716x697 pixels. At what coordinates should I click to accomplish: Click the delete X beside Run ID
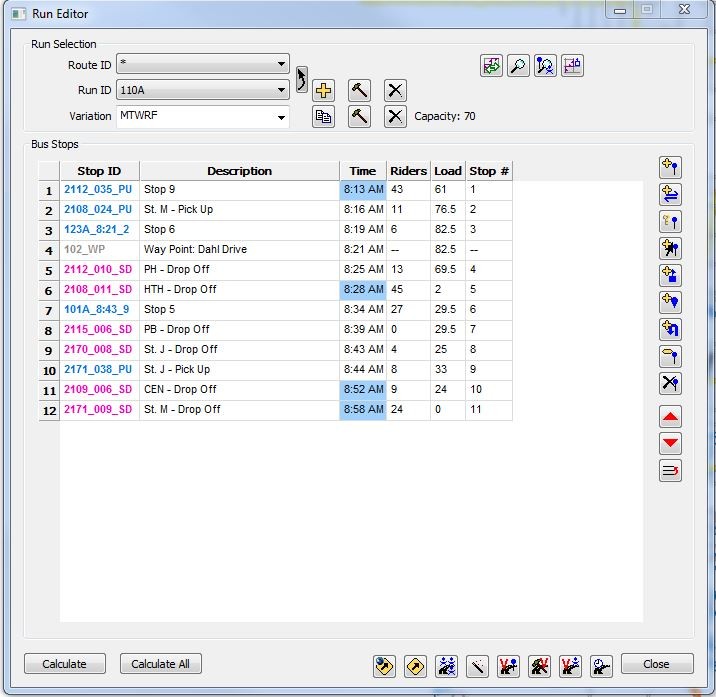pyautogui.click(x=395, y=90)
